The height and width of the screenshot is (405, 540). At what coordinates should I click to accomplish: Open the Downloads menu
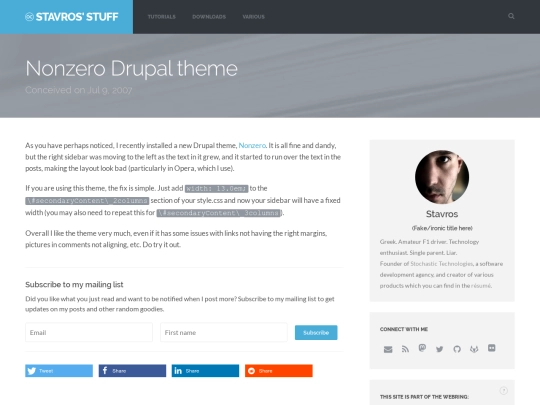pyautogui.click(x=209, y=17)
